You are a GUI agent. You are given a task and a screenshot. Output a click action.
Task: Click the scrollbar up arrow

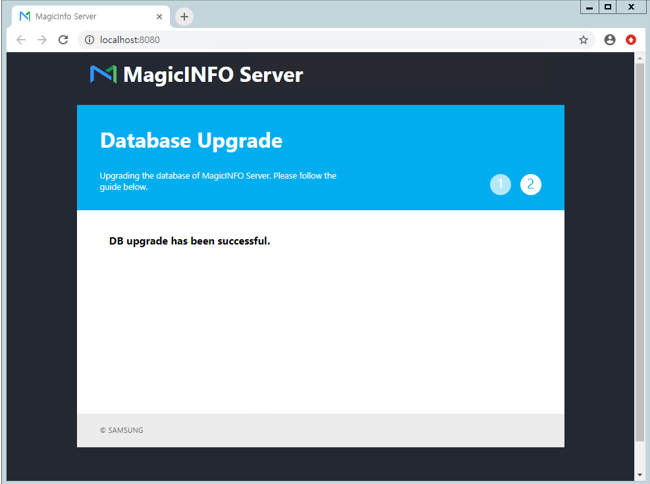coord(640,57)
